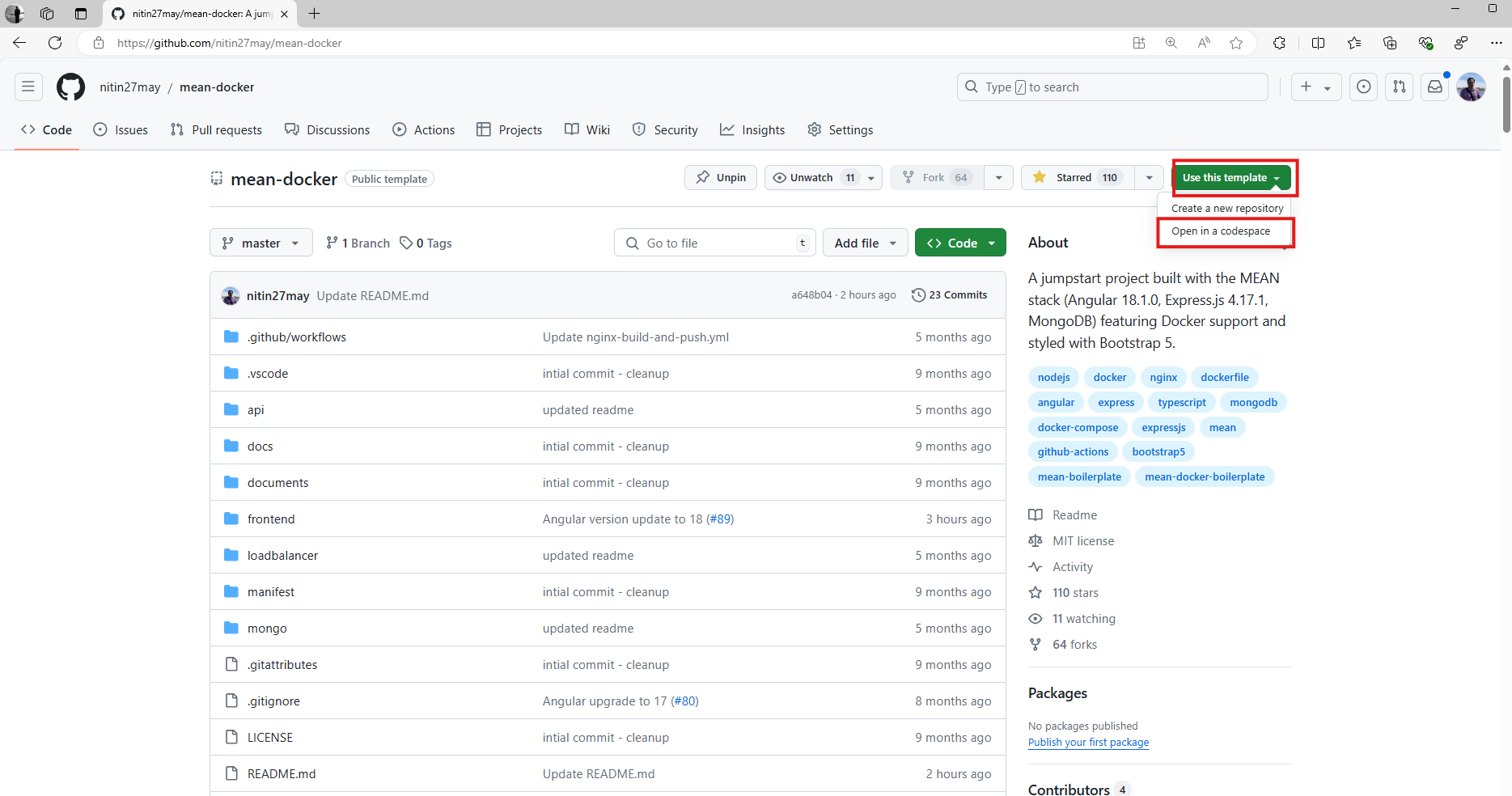Open the MIT license link
Screen dimensions: 1512x796
[1083, 541]
